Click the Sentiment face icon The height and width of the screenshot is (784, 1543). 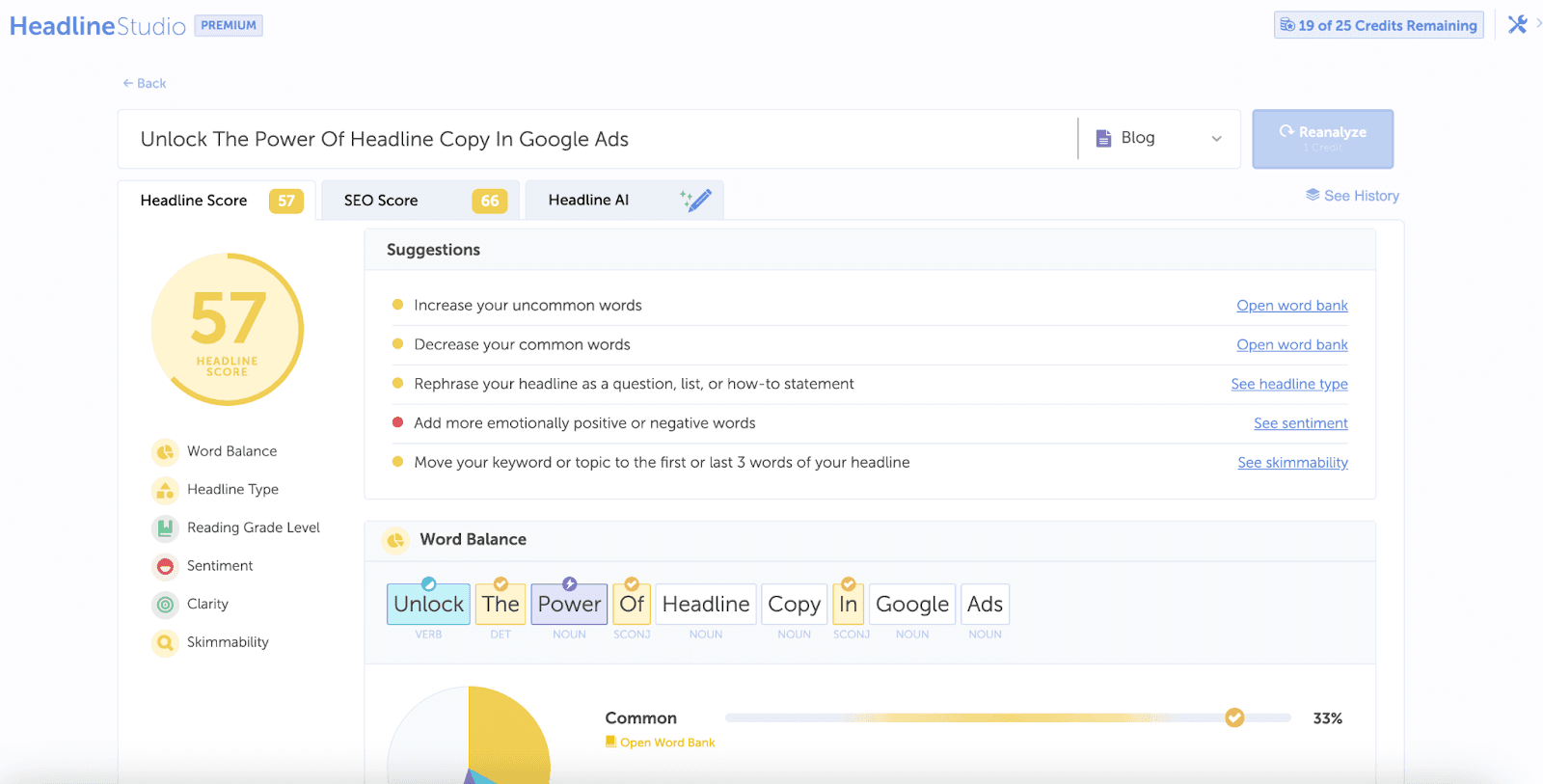coord(165,566)
